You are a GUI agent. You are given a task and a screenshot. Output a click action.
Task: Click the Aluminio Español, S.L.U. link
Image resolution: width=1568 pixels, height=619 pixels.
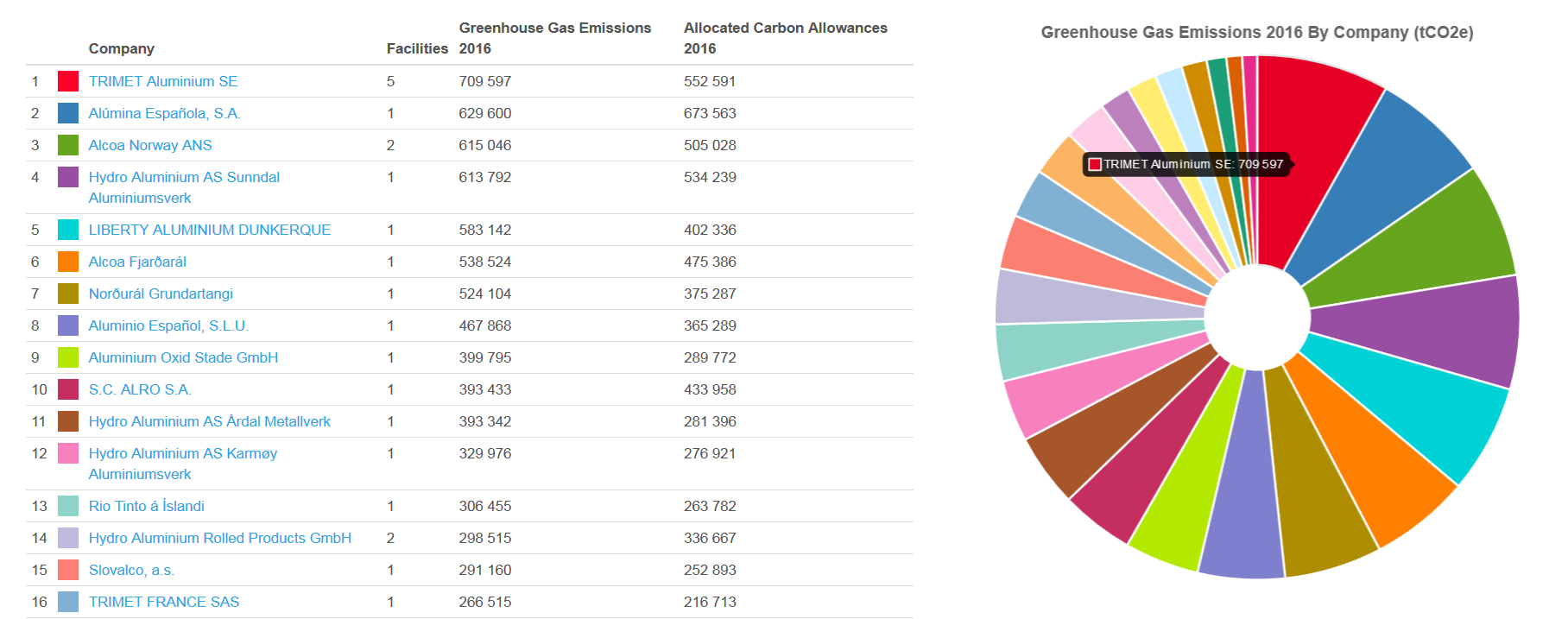[x=168, y=325]
